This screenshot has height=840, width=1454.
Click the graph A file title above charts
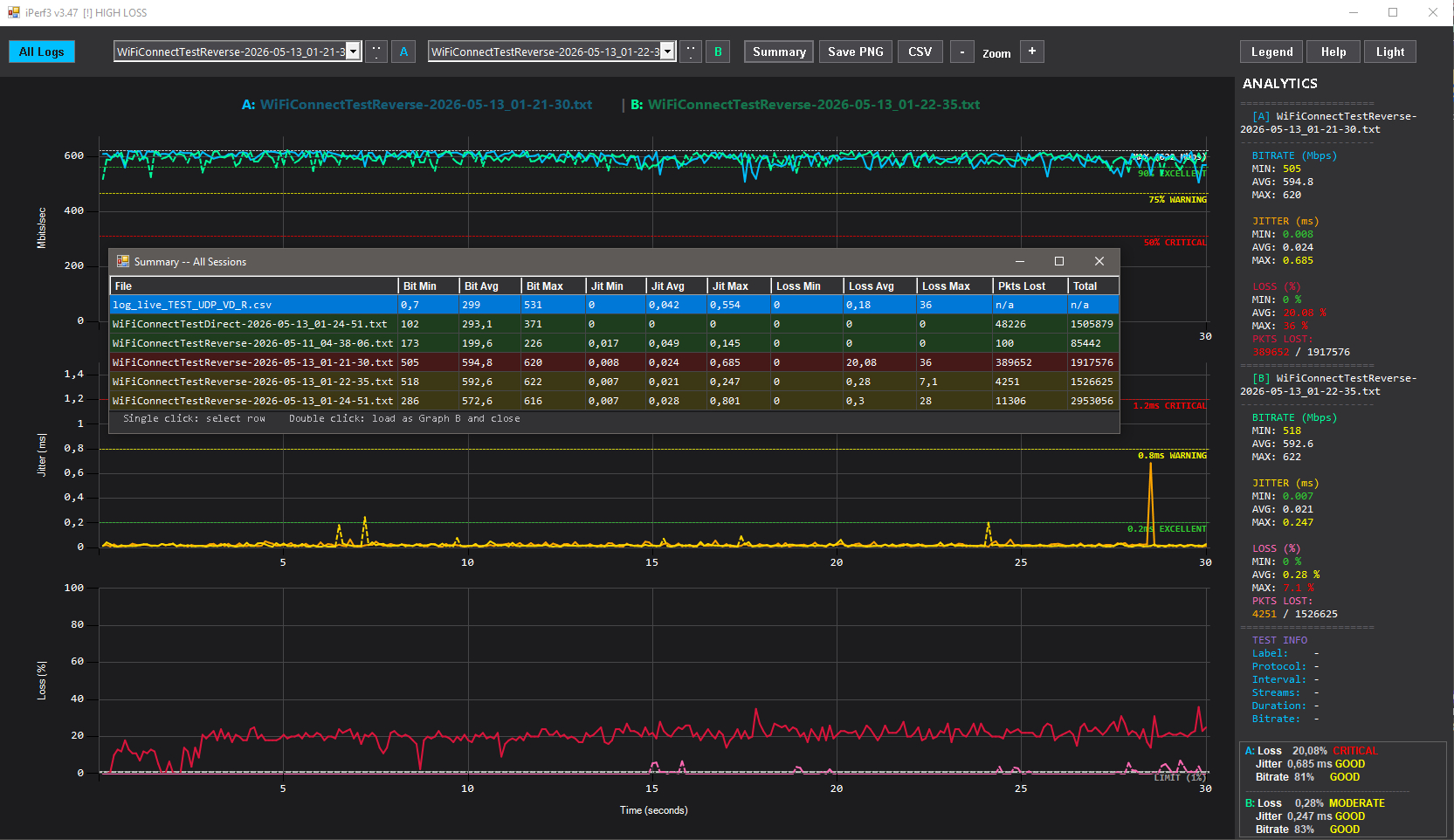[x=417, y=105]
